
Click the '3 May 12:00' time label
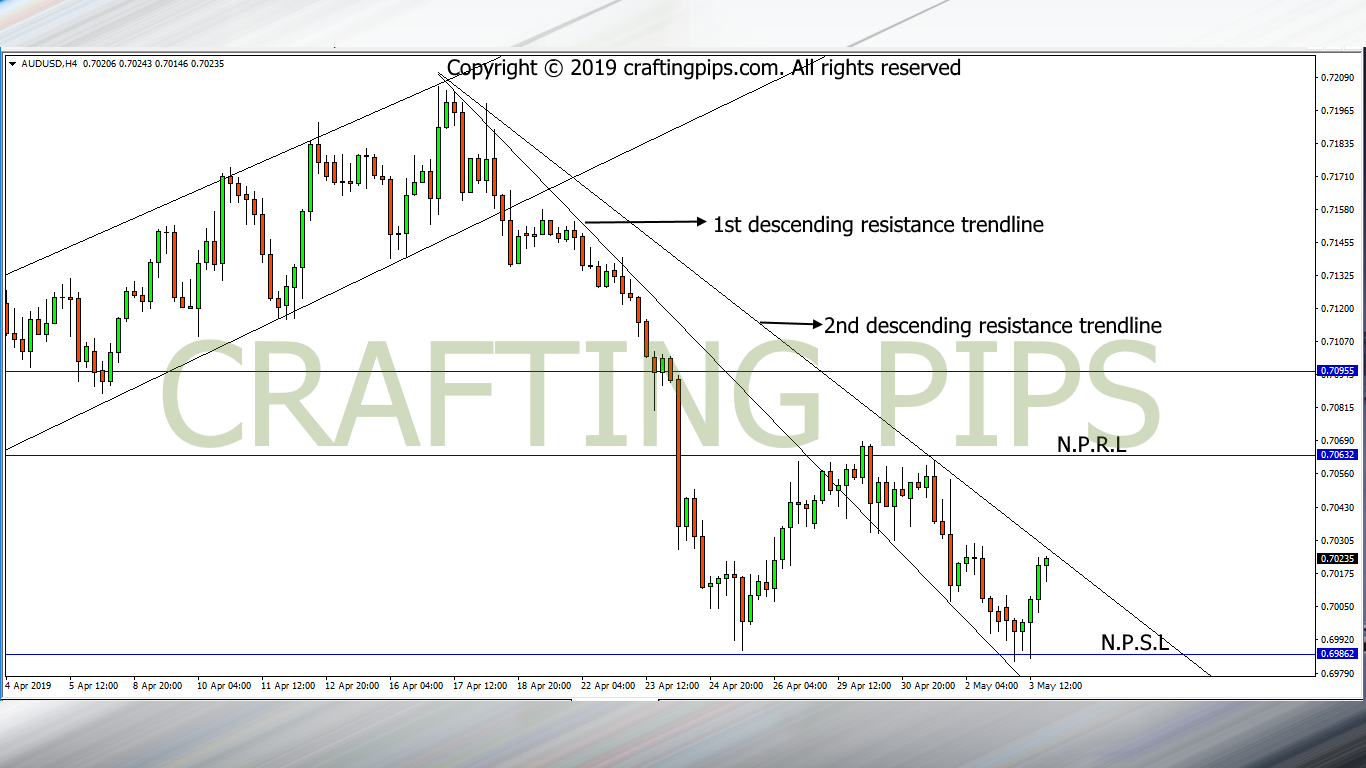pos(1057,686)
